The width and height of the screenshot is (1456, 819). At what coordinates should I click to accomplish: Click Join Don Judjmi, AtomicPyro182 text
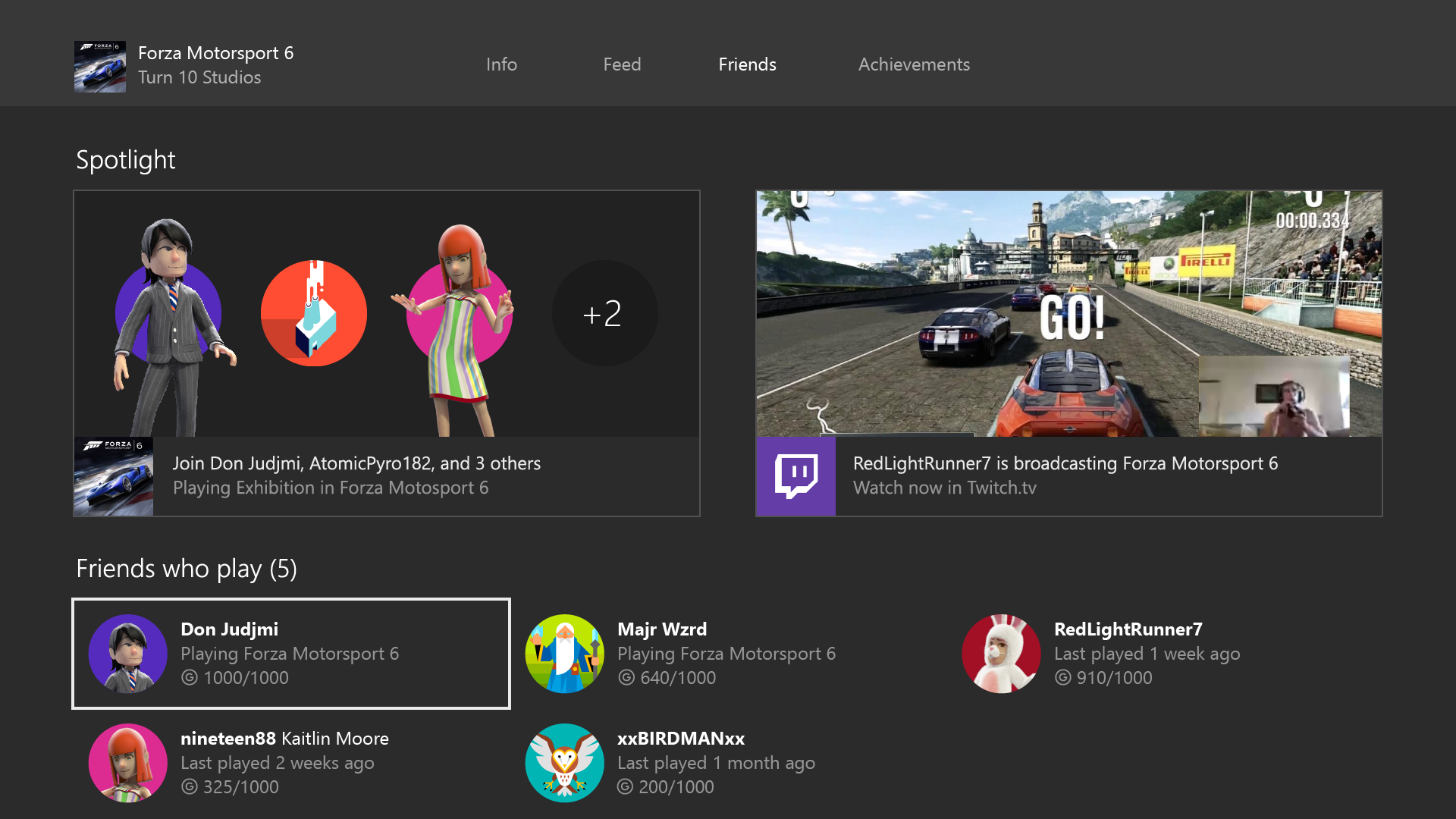tap(356, 463)
